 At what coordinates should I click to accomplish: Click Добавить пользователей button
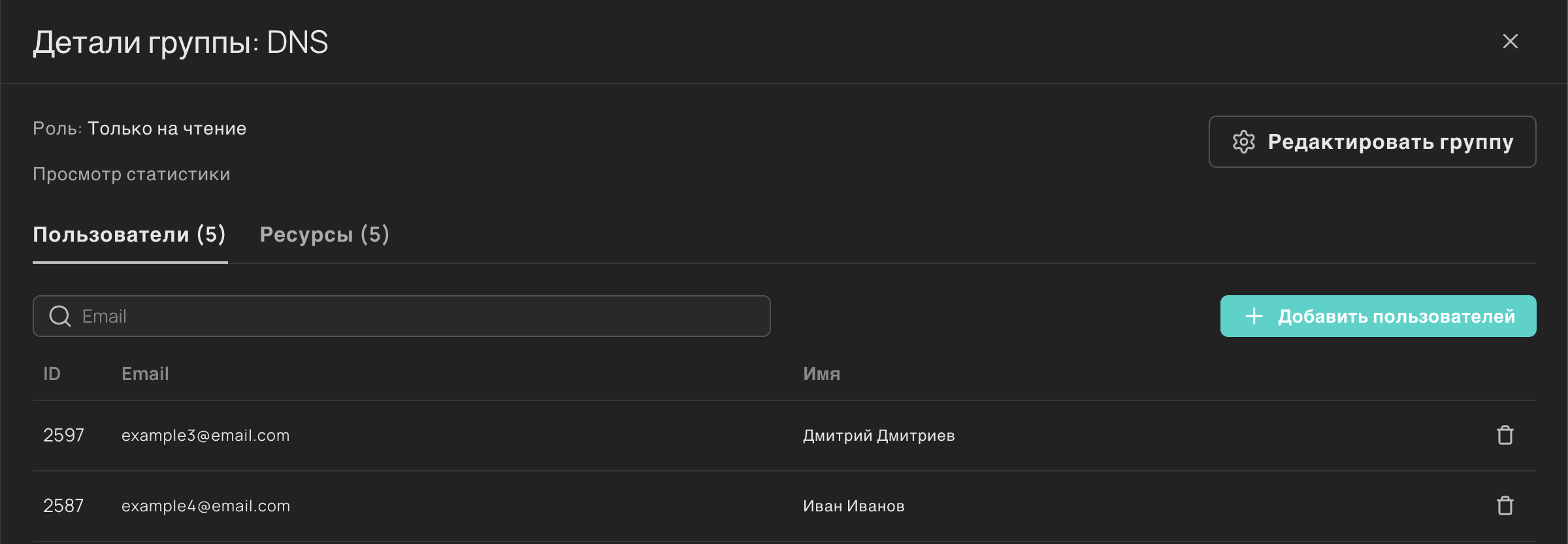[1378, 316]
